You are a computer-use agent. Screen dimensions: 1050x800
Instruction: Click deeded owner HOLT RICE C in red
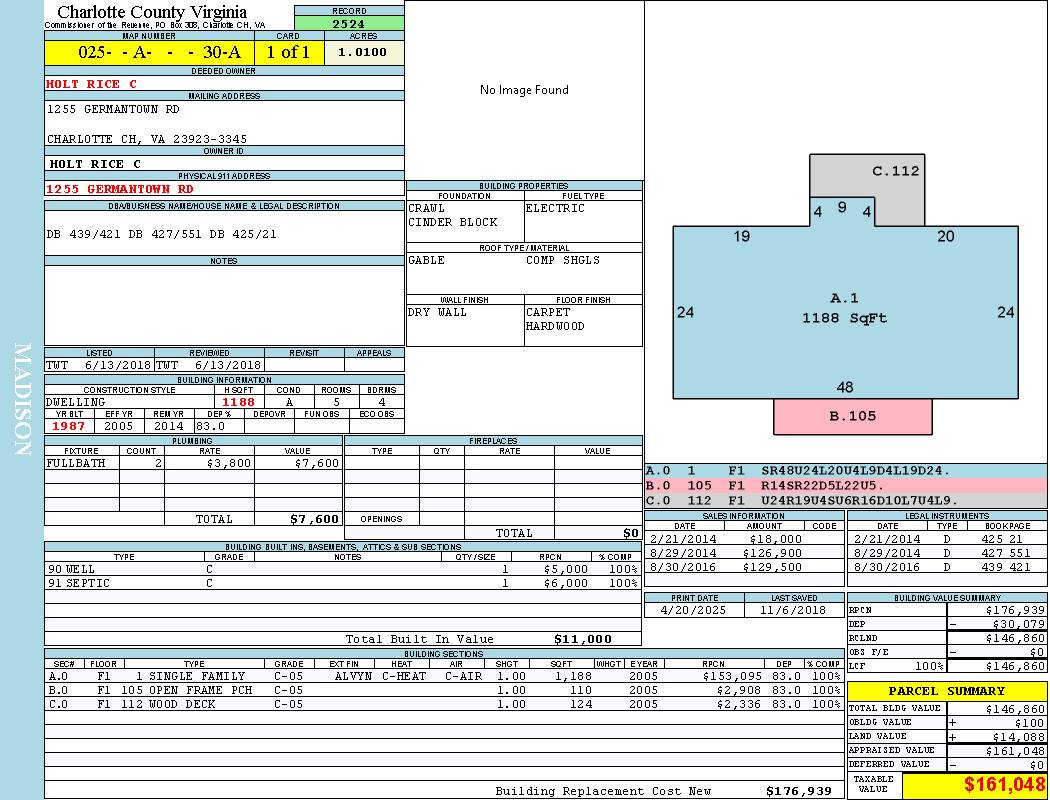point(91,84)
